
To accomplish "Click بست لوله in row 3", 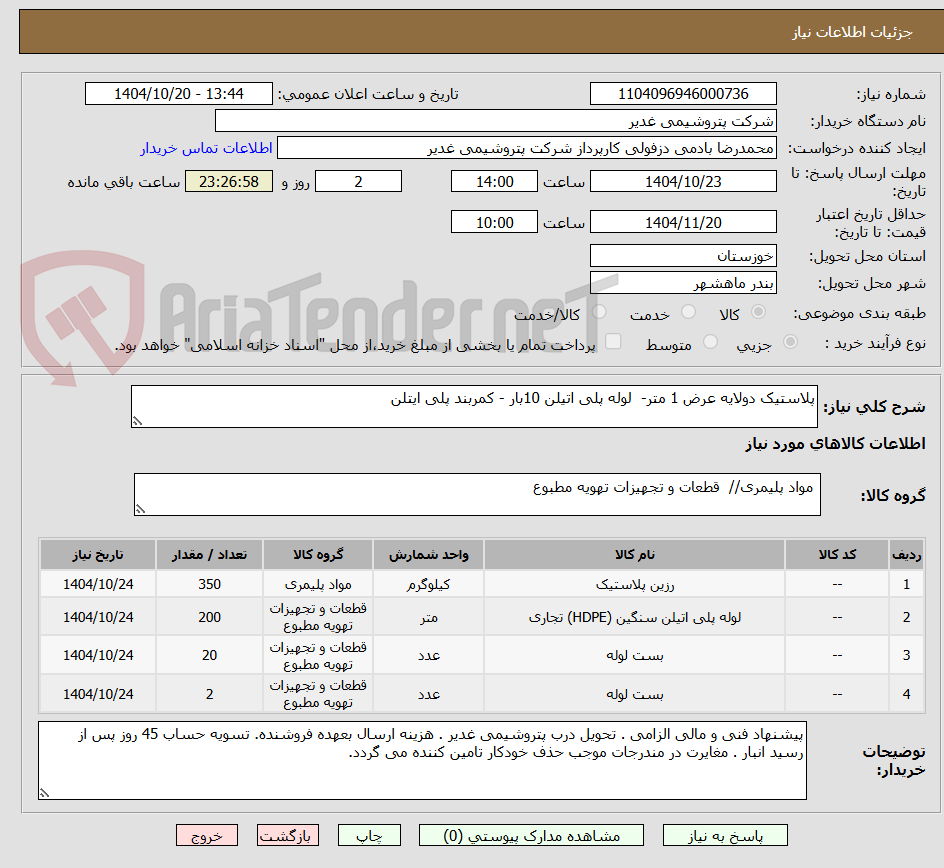I will pyautogui.click(x=635, y=655).
